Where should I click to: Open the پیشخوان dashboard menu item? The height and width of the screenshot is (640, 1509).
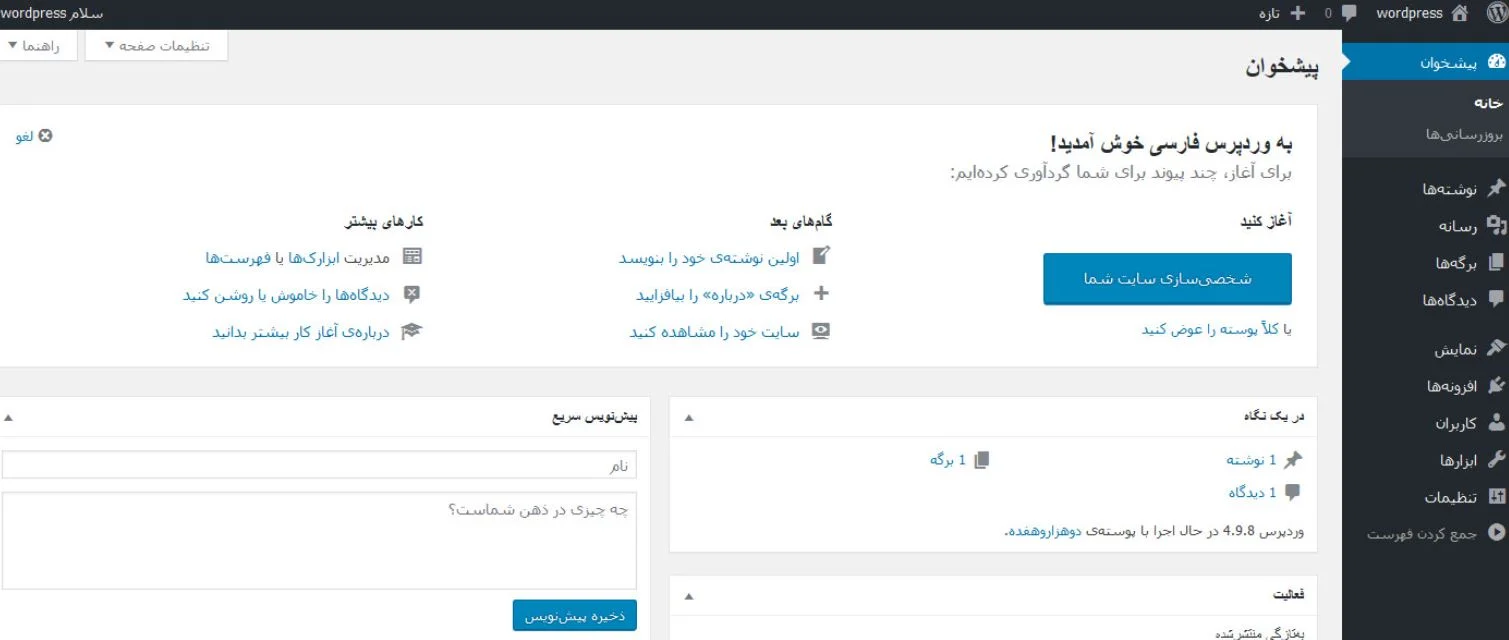[x=1428, y=63]
